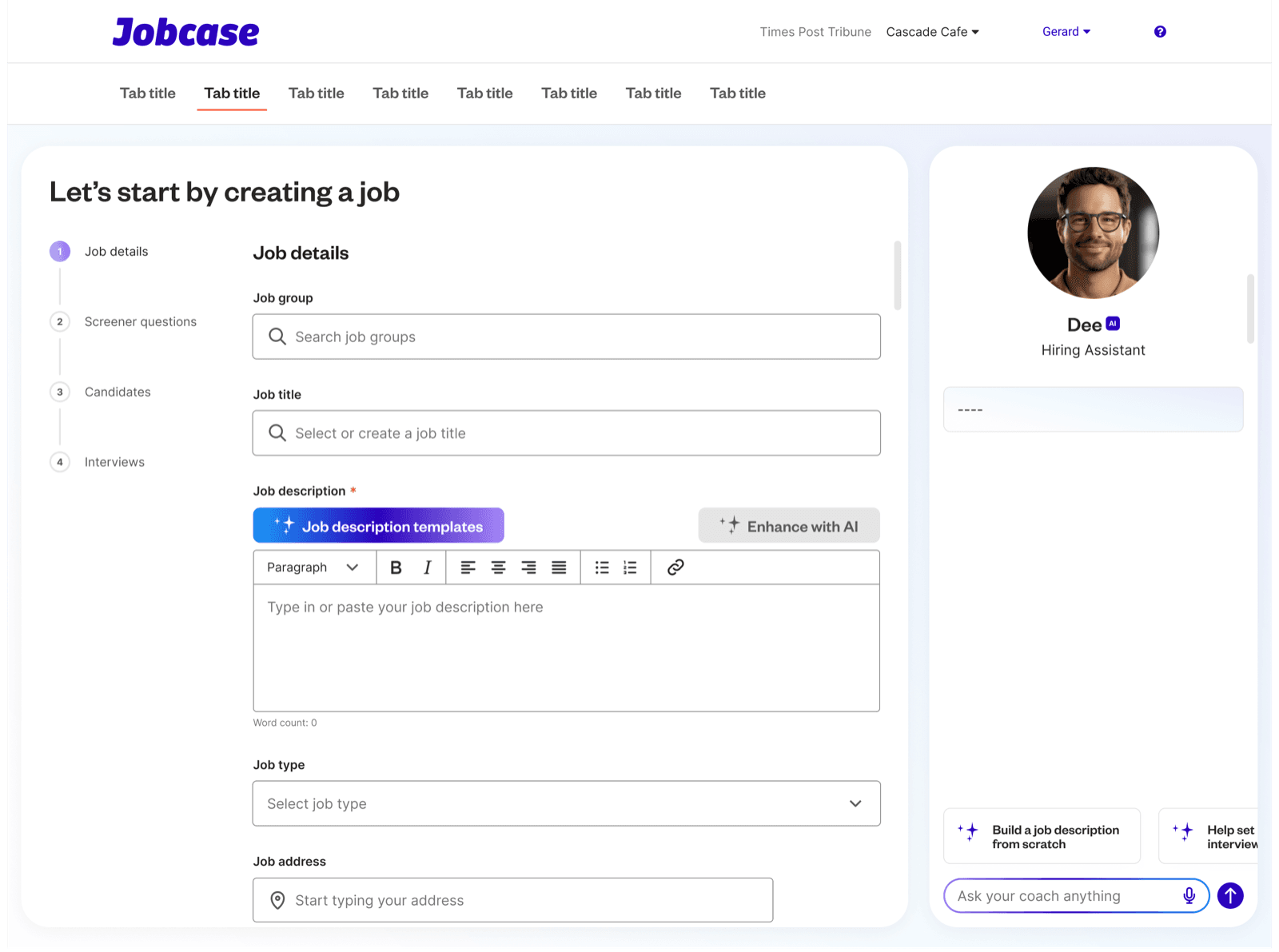This screenshot has width=1279, height=952.
Task: Send the coach message with arrow button
Action: click(x=1230, y=896)
